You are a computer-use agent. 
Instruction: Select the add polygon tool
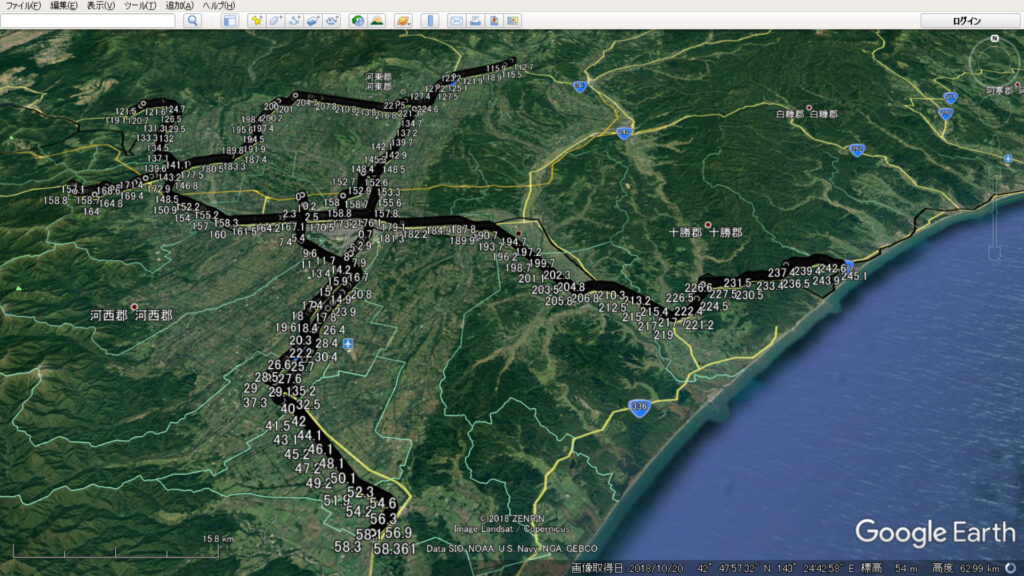tap(275, 21)
